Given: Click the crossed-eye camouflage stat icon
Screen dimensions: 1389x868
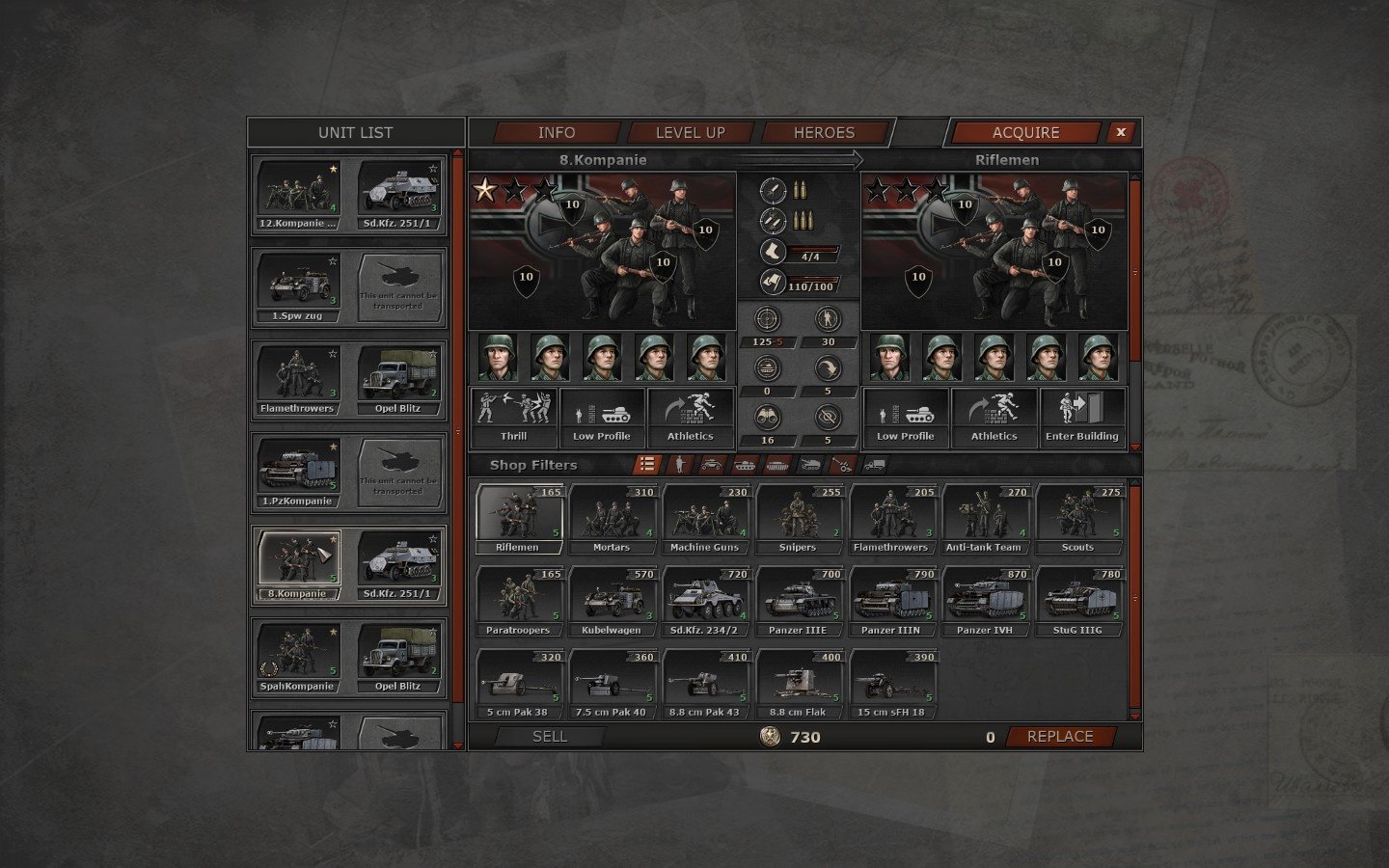Looking at the screenshot, I should (828, 418).
